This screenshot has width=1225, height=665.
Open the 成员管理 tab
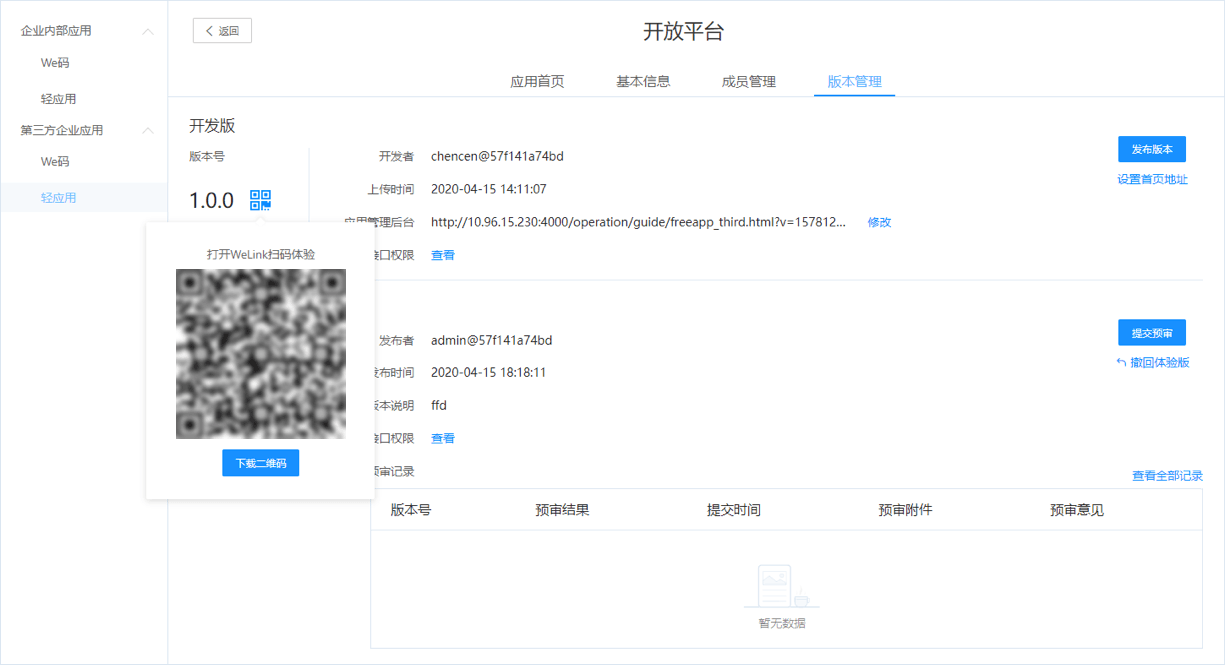point(749,81)
